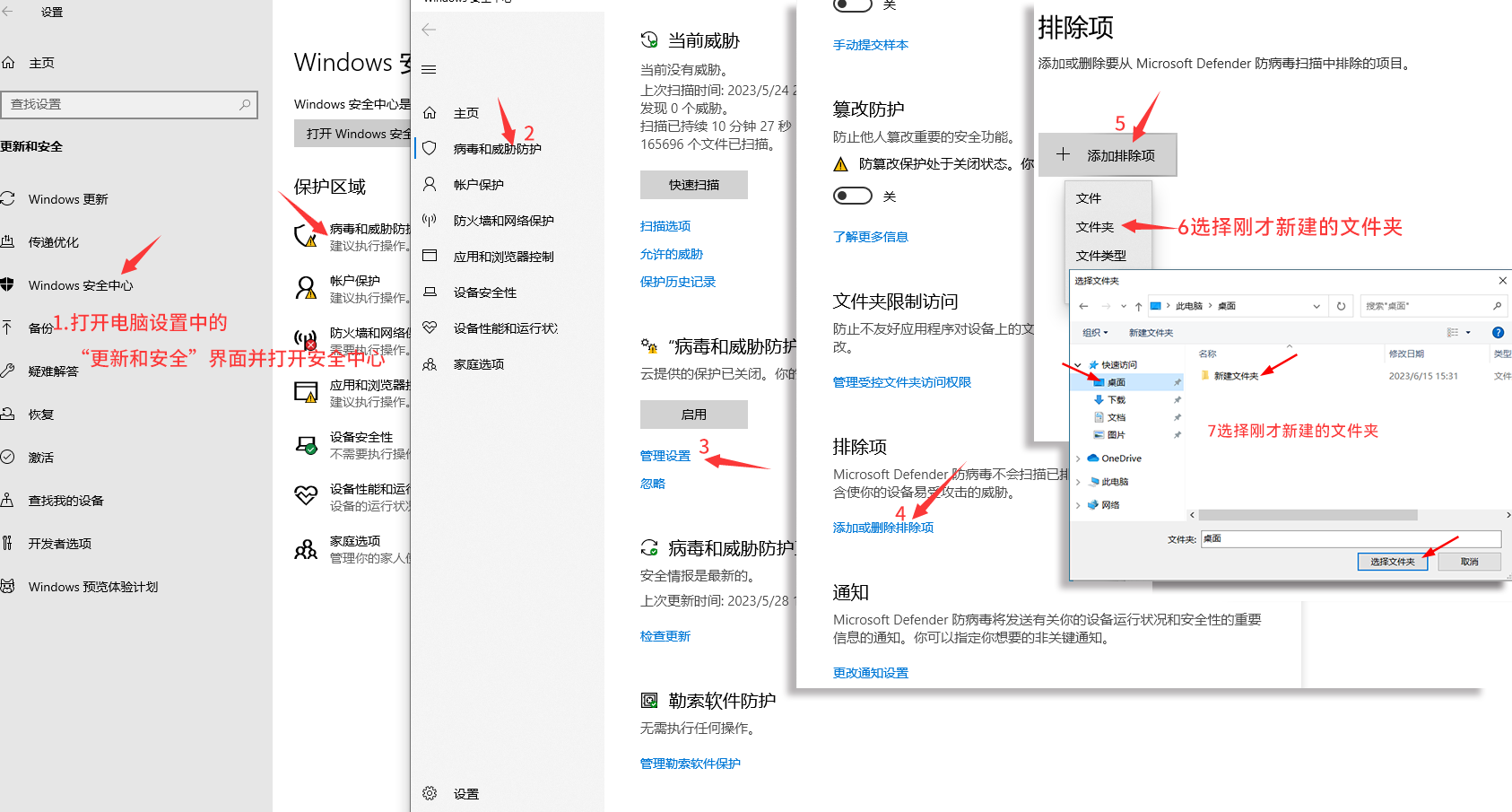Click the 查找设置 search field

click(x=129, y=105)
